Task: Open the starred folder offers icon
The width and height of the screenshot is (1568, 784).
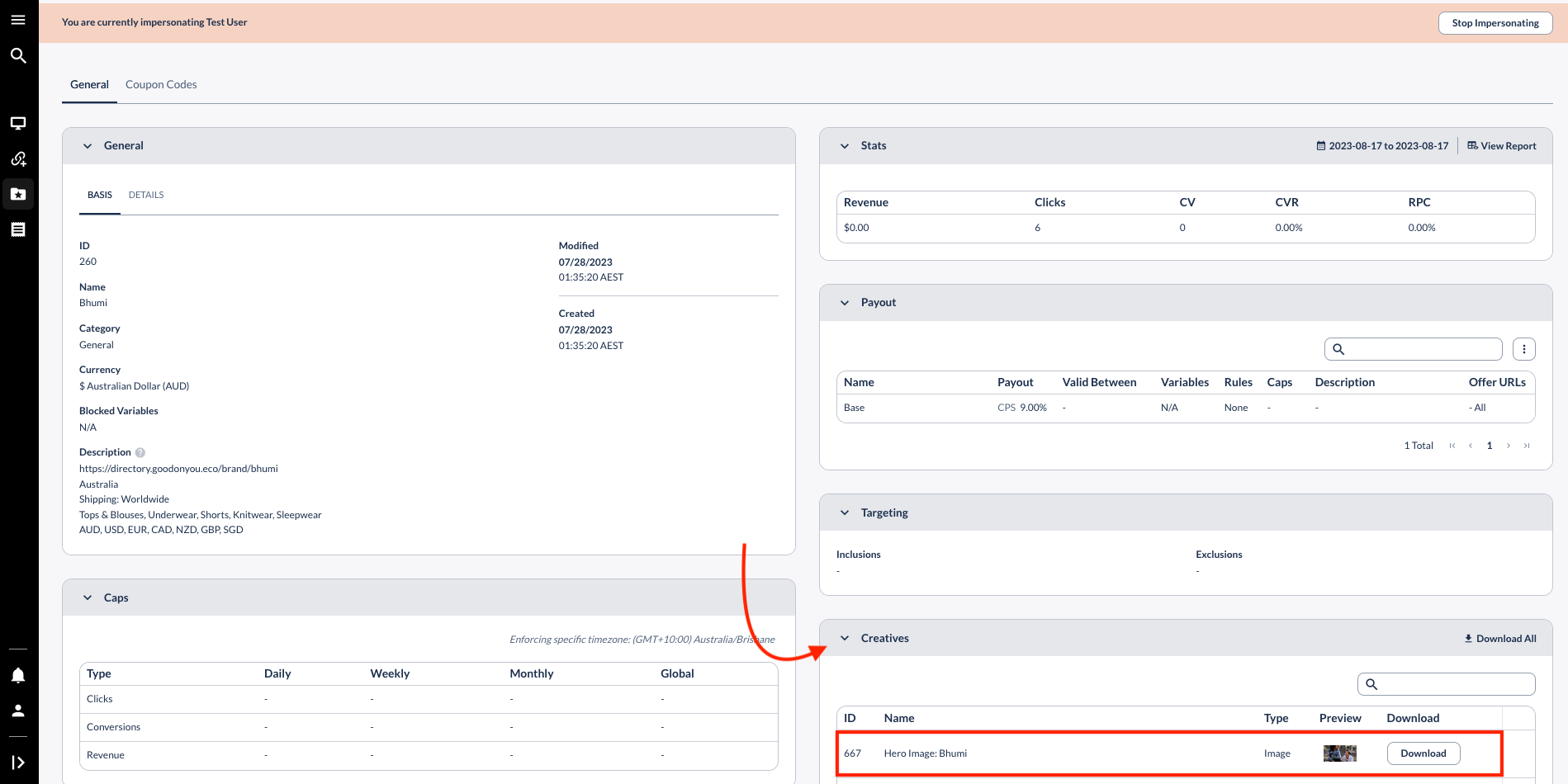Action: coord(18,194)
